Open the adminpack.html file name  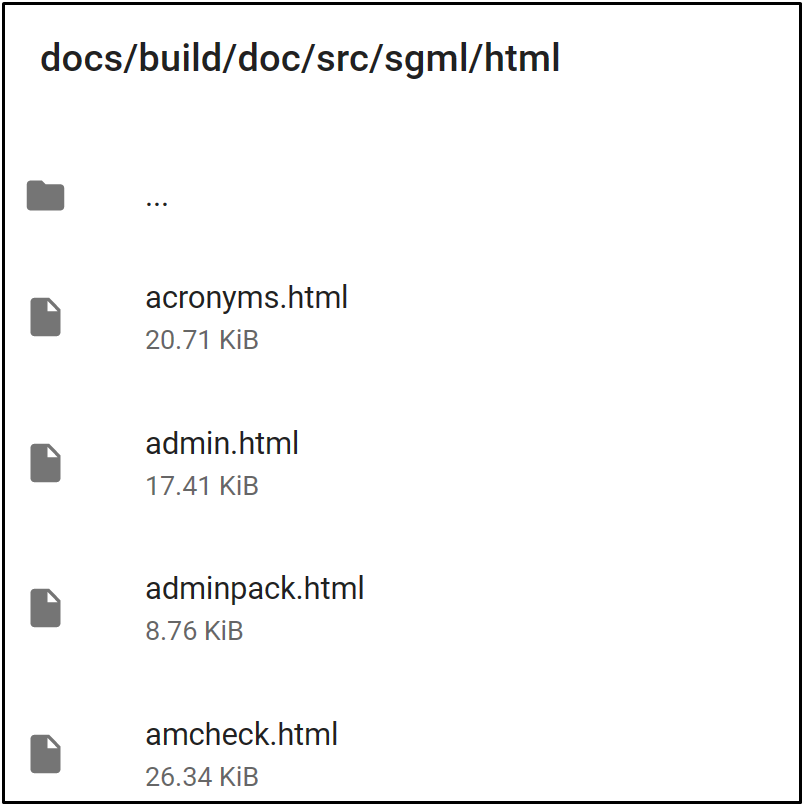point(255,589)
